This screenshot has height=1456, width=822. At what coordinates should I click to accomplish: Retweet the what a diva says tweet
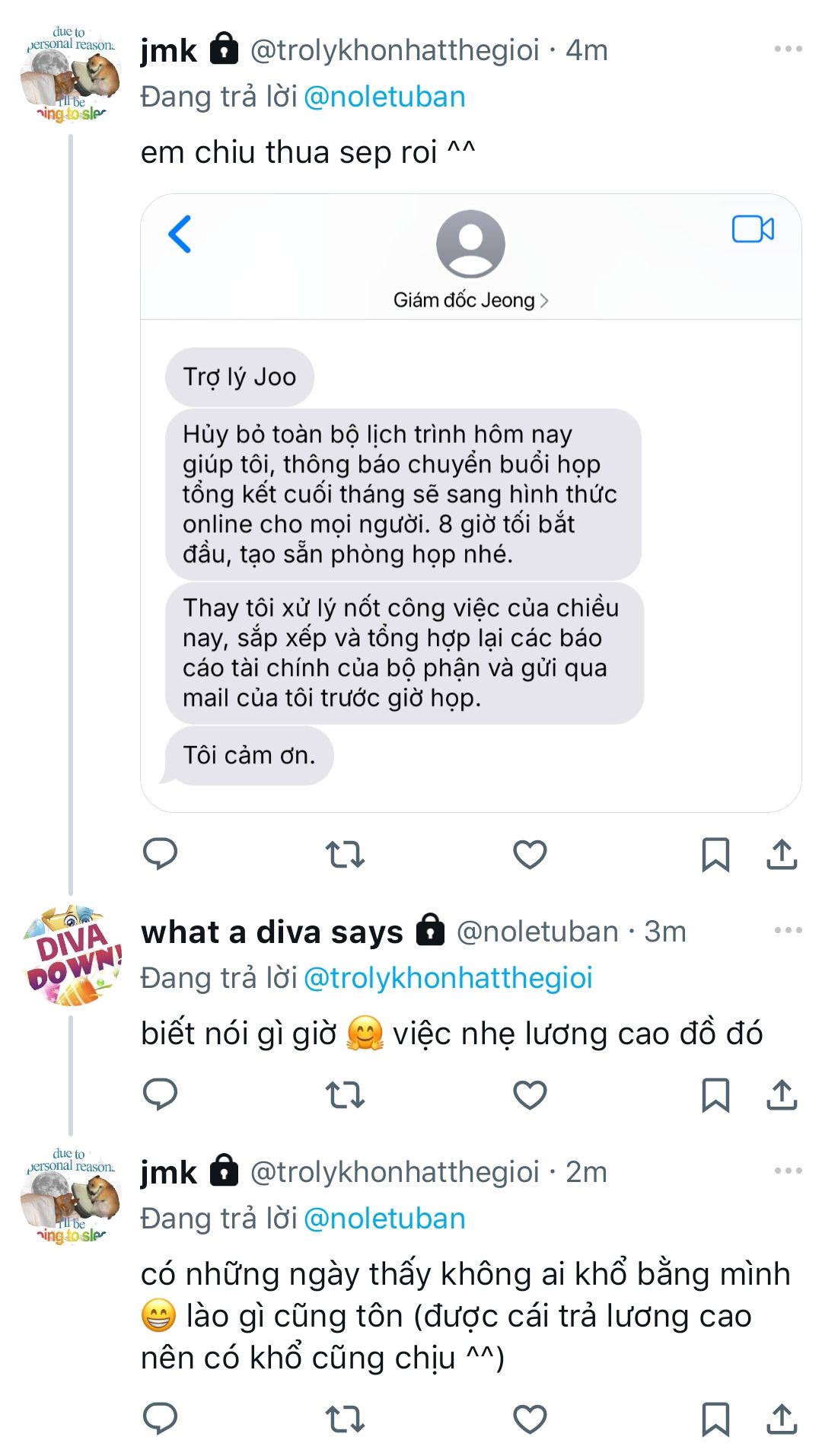pyautogui.click(x=345, y=1094)
